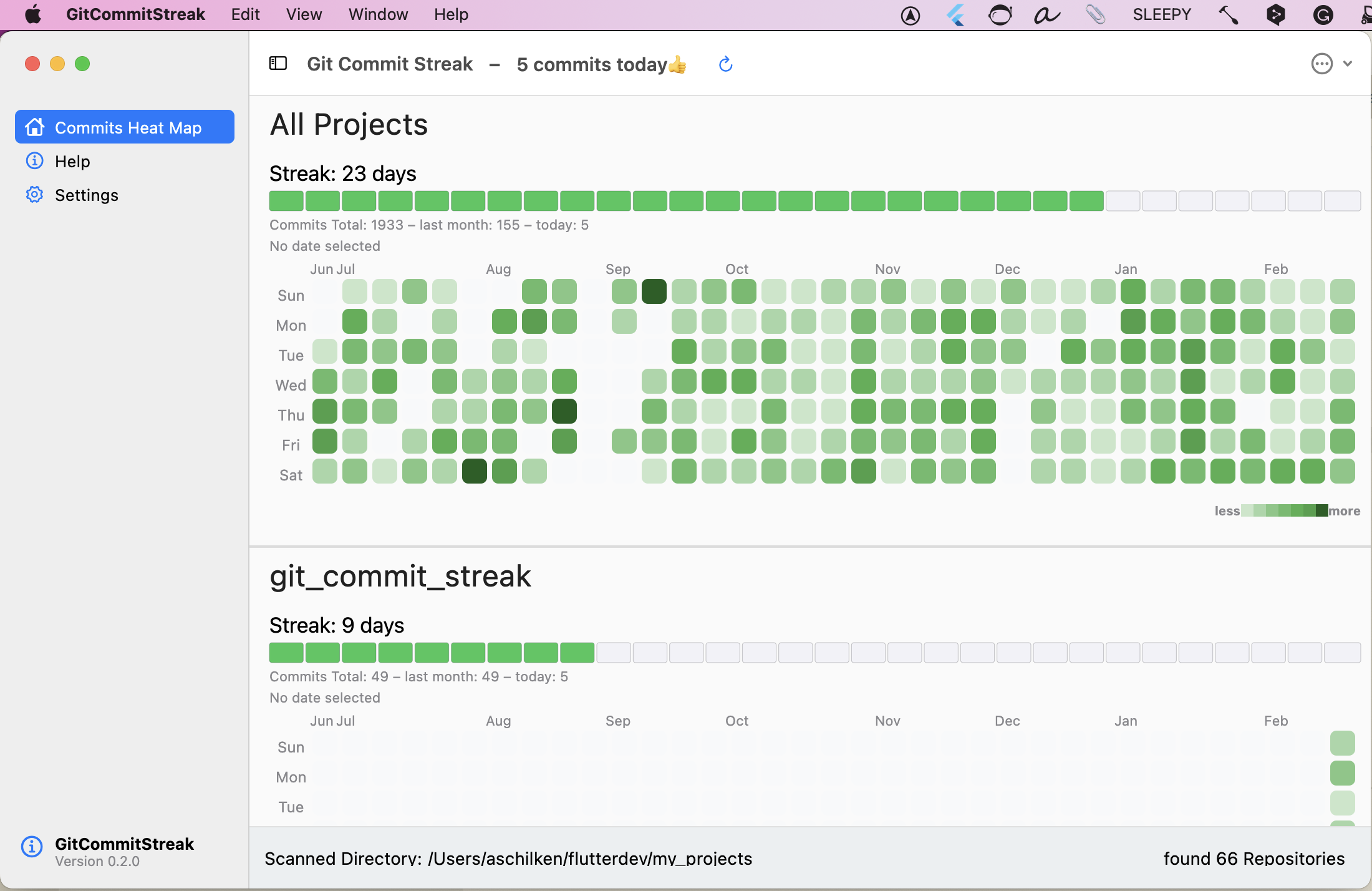Click the darkest Sunday cell in September
1372x891 pixels.
654,291
